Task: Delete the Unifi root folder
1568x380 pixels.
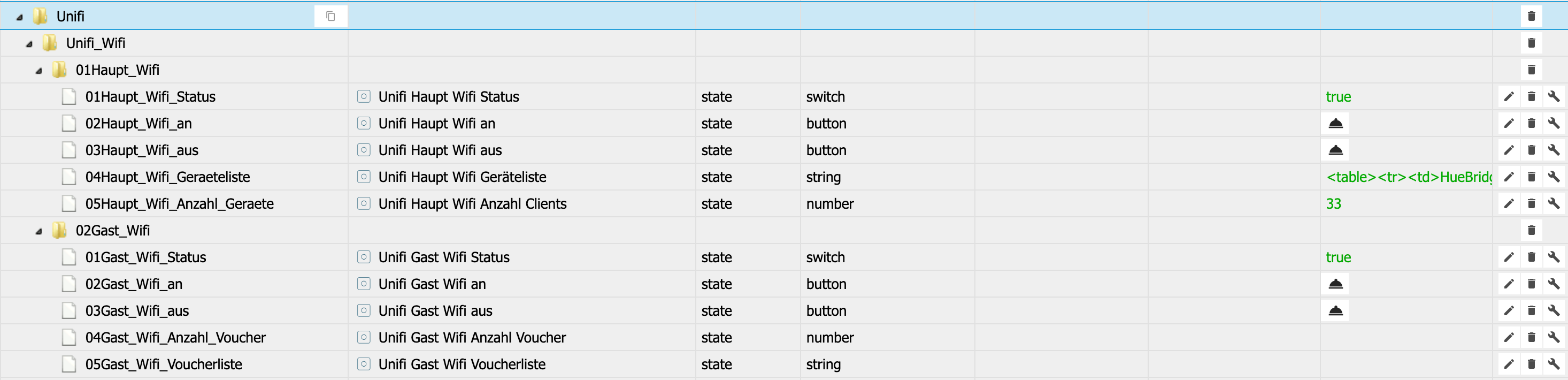Action: tap(1532, 16)
